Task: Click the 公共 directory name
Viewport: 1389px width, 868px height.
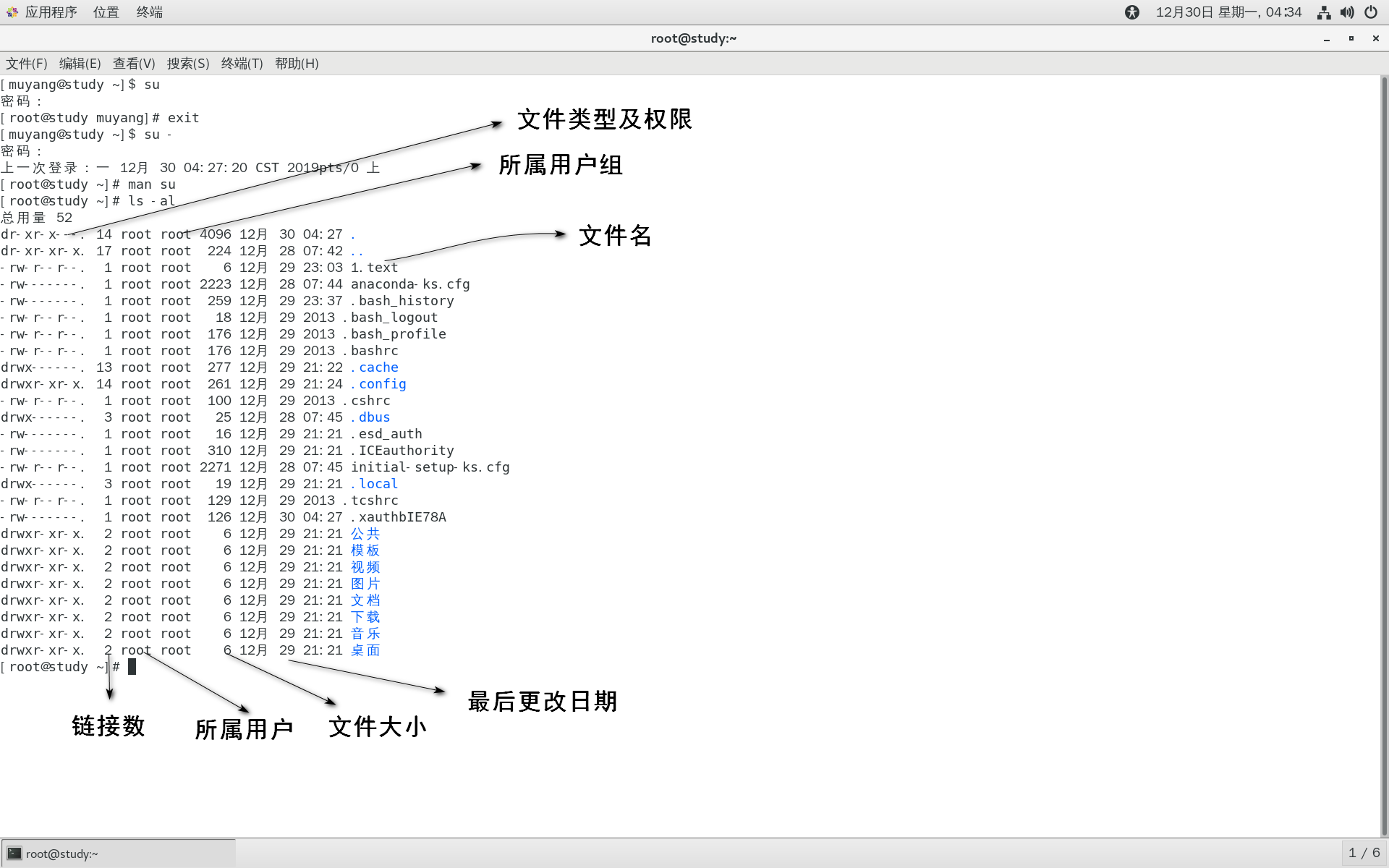Action: 365,534
